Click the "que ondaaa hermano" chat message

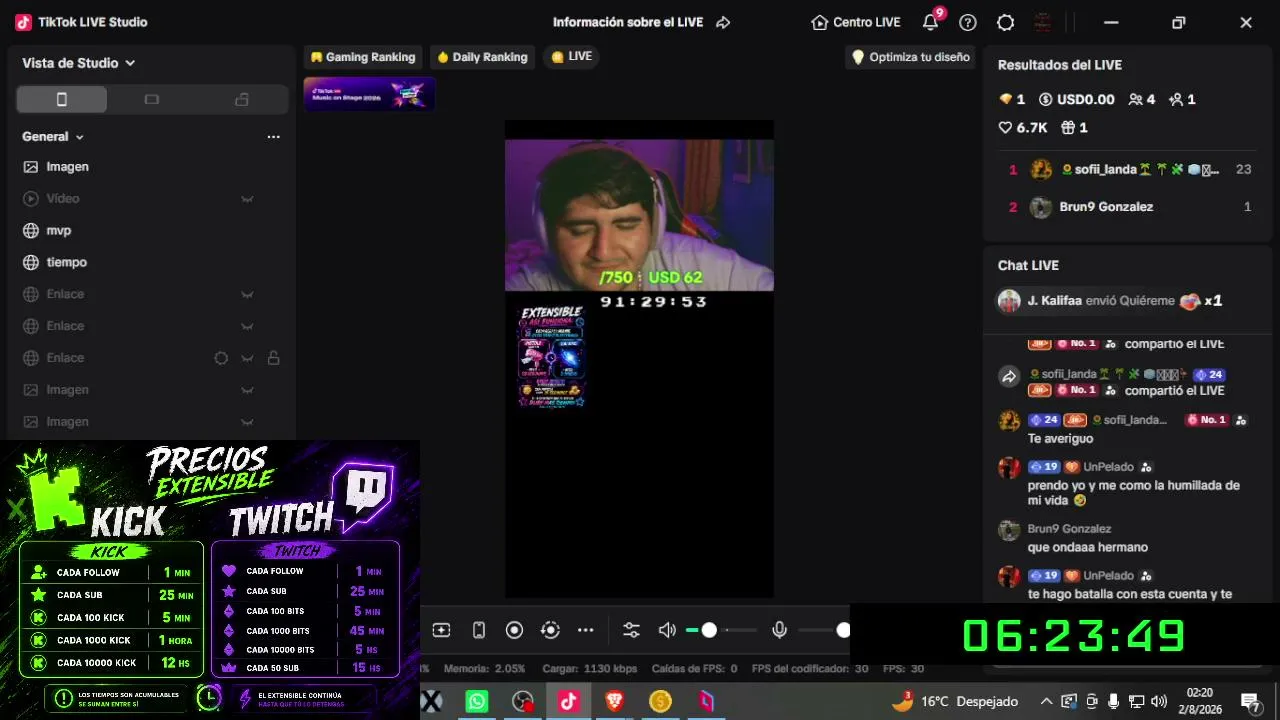coord(1087,548)
